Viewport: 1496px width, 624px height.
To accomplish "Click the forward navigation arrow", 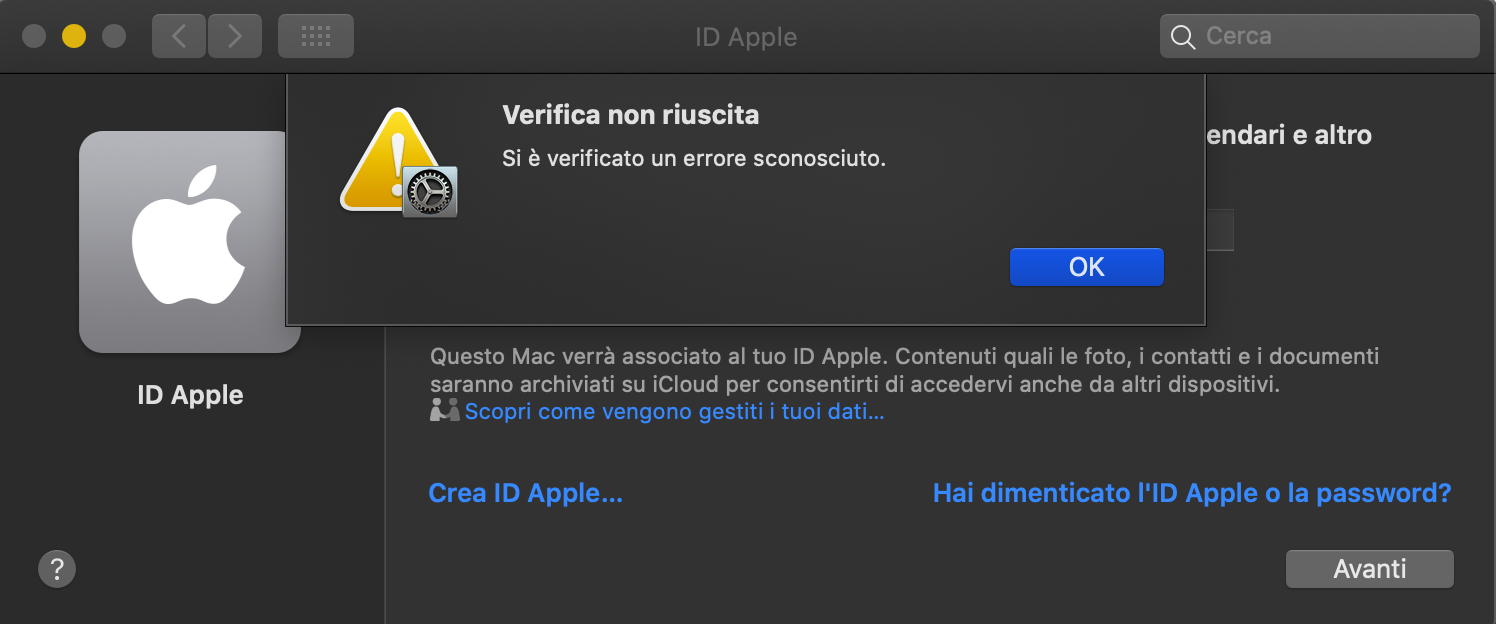I will click(x=234, y=35).
